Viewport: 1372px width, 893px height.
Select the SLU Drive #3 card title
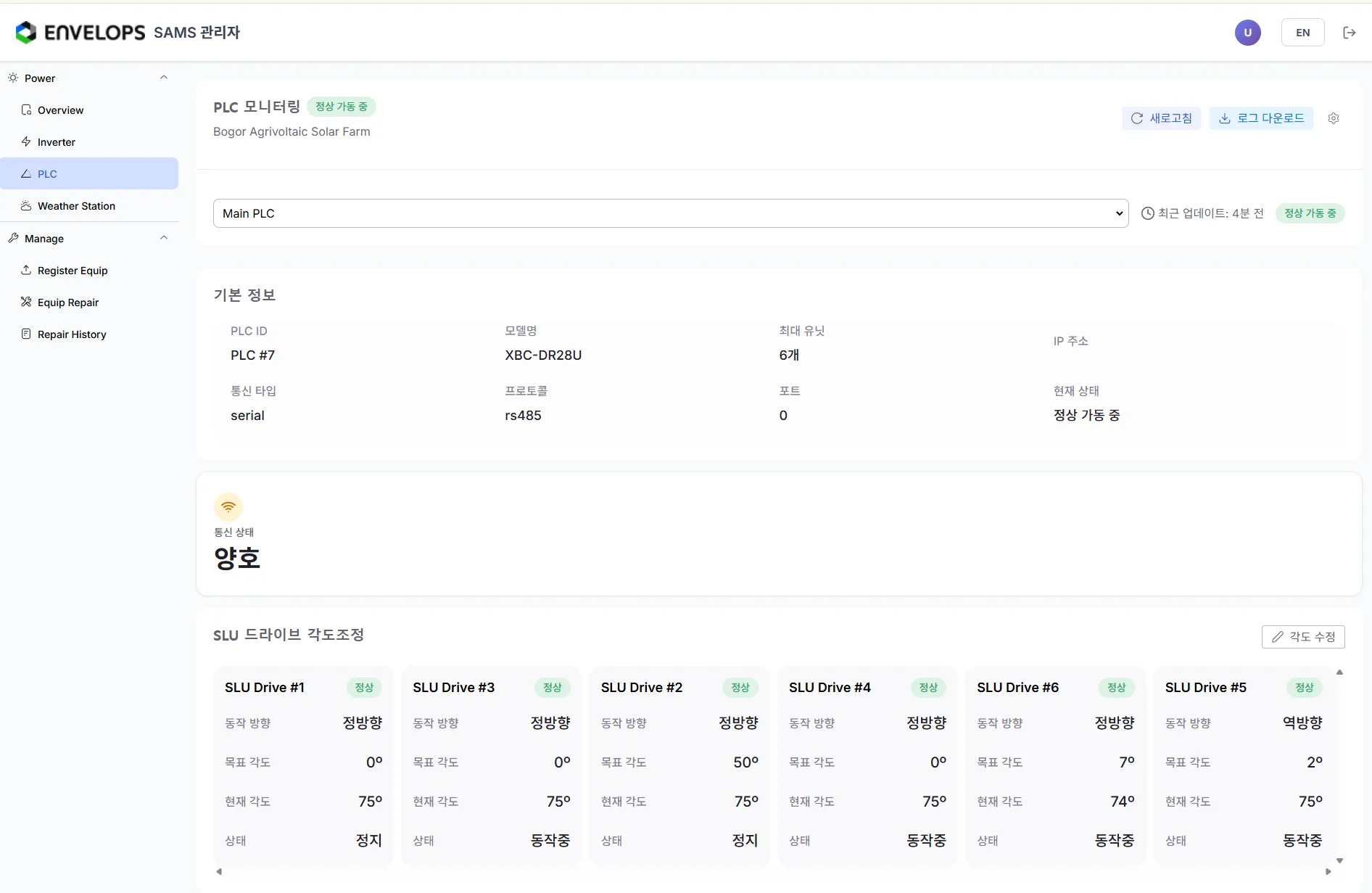(454, 688)
